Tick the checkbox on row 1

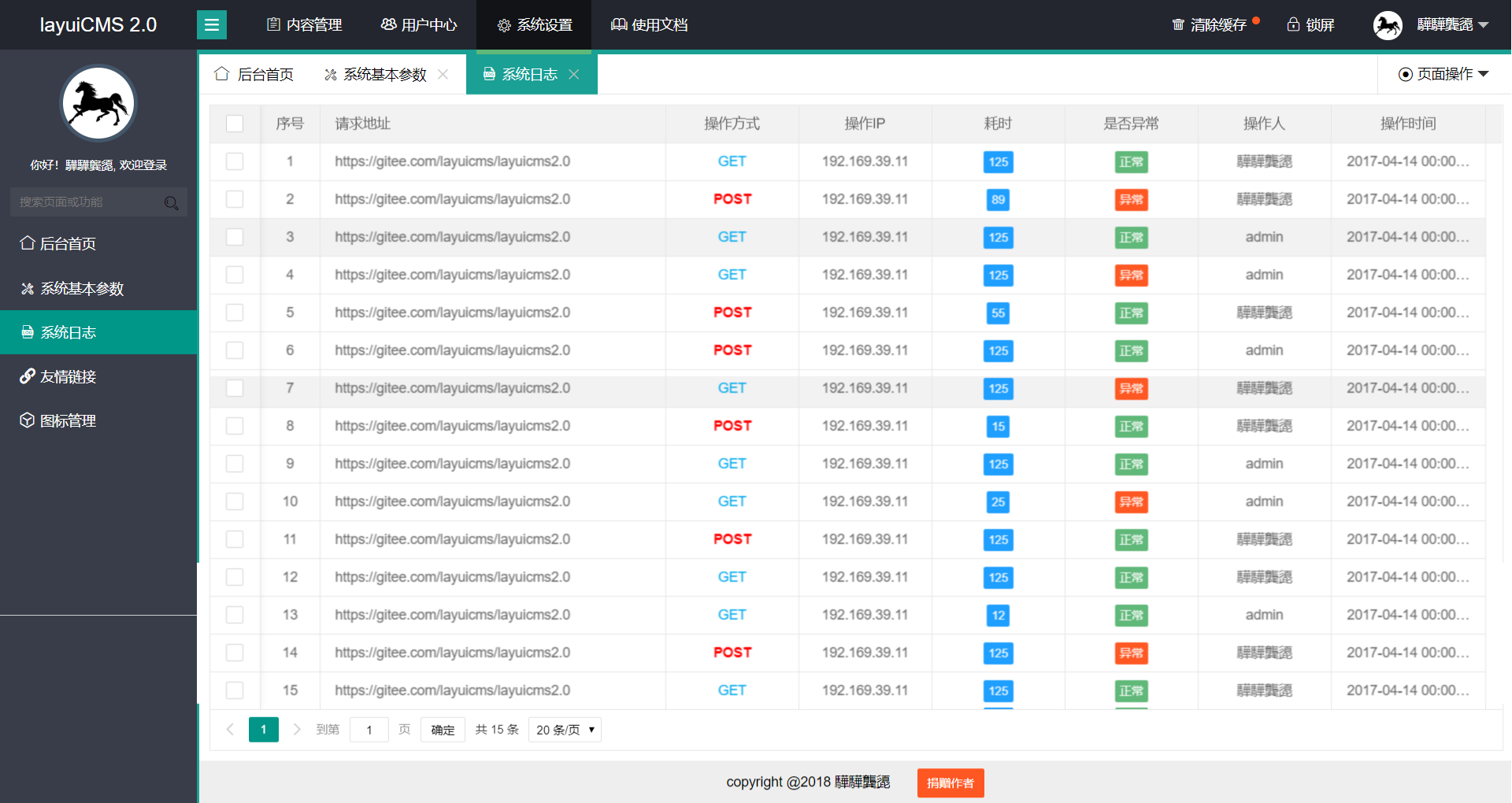tap(234, 161)
